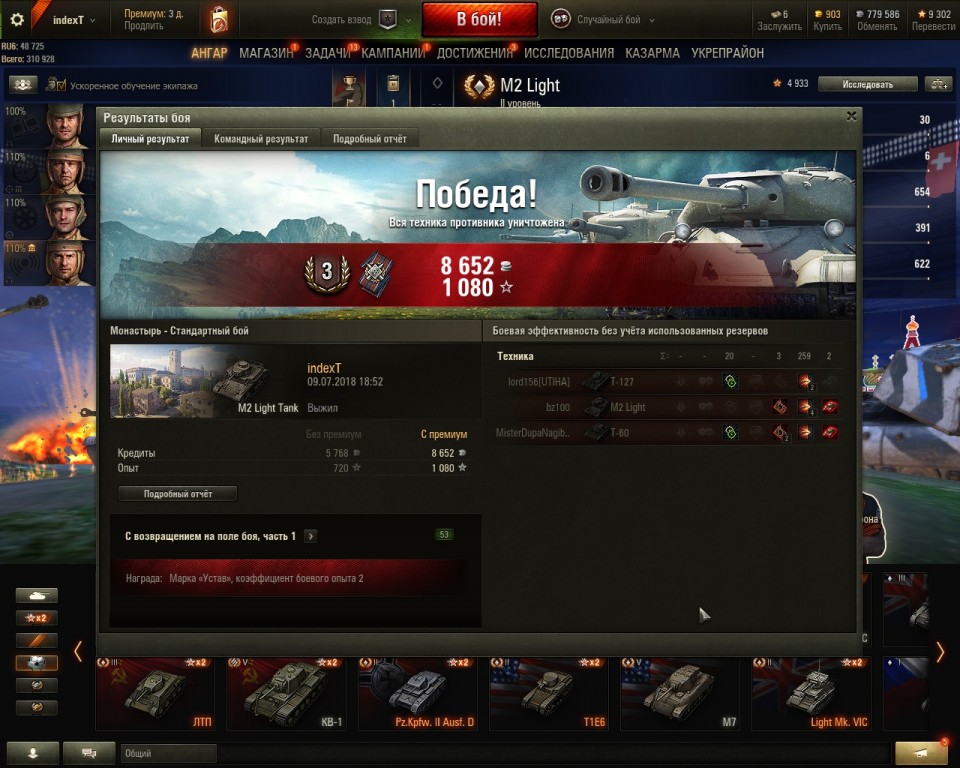This screenshot has height=768, width=960.
Task: Open notifications icon at bottom right
Action: coord(921,753)
